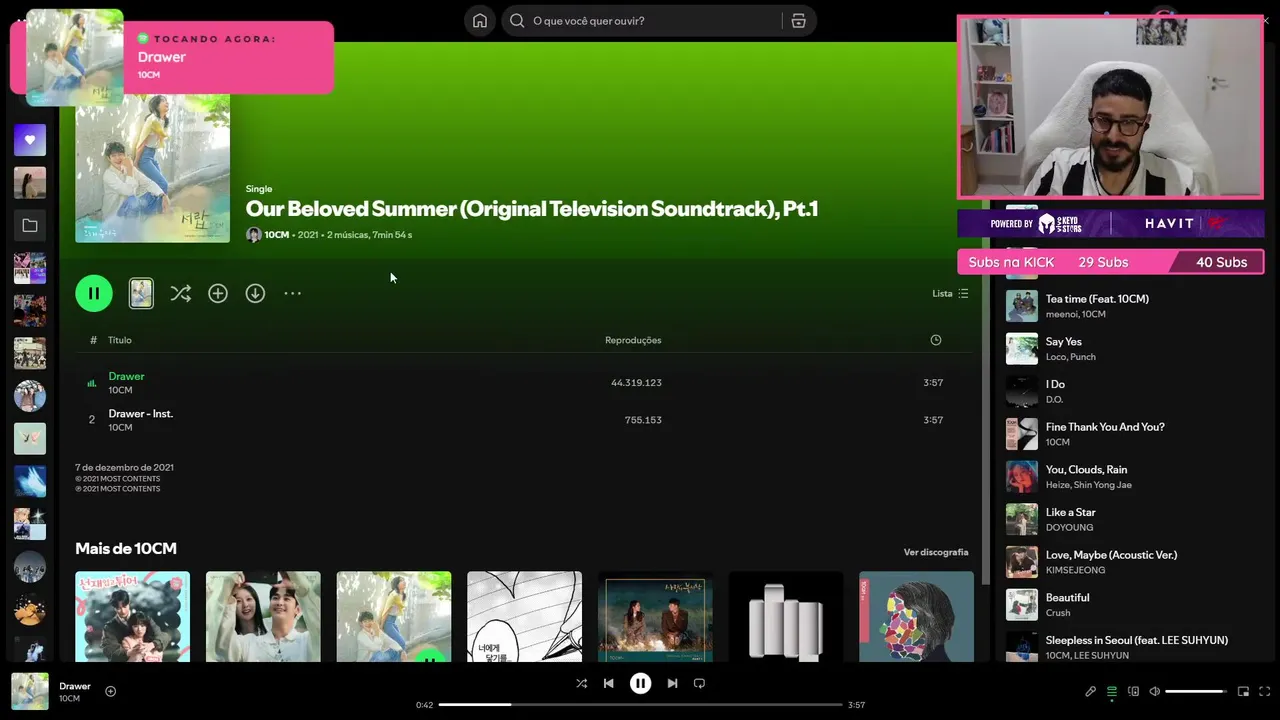Open the Browse icon in search bar

(x=798, y=21)
